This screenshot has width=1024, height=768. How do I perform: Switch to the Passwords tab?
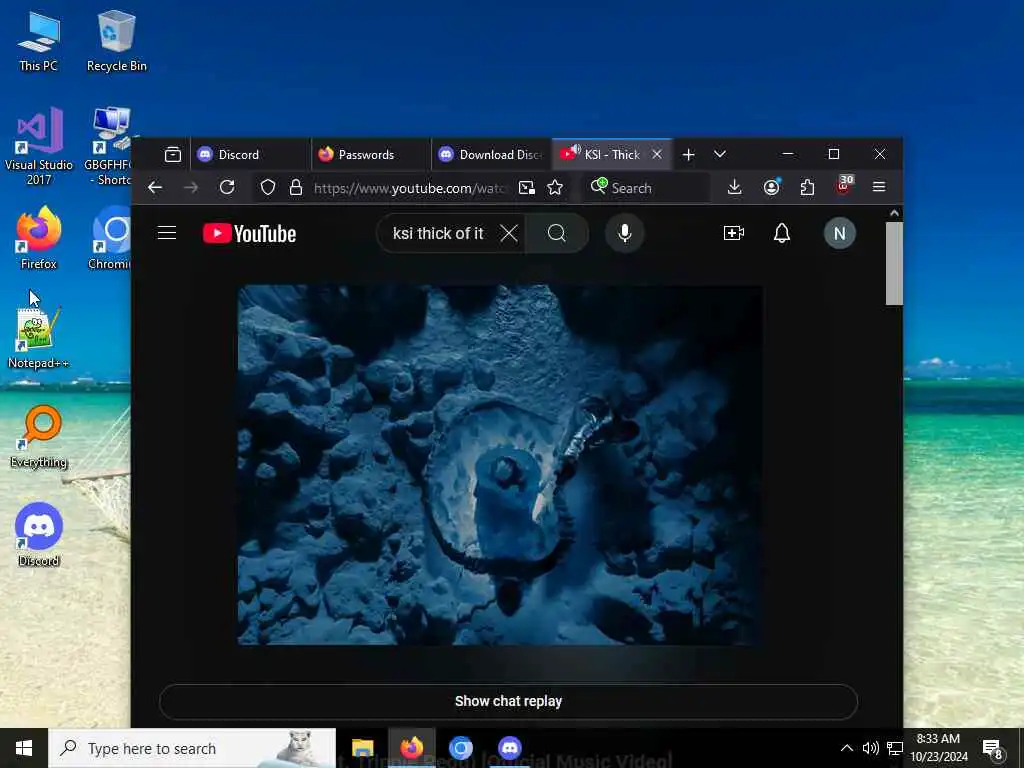371,155
